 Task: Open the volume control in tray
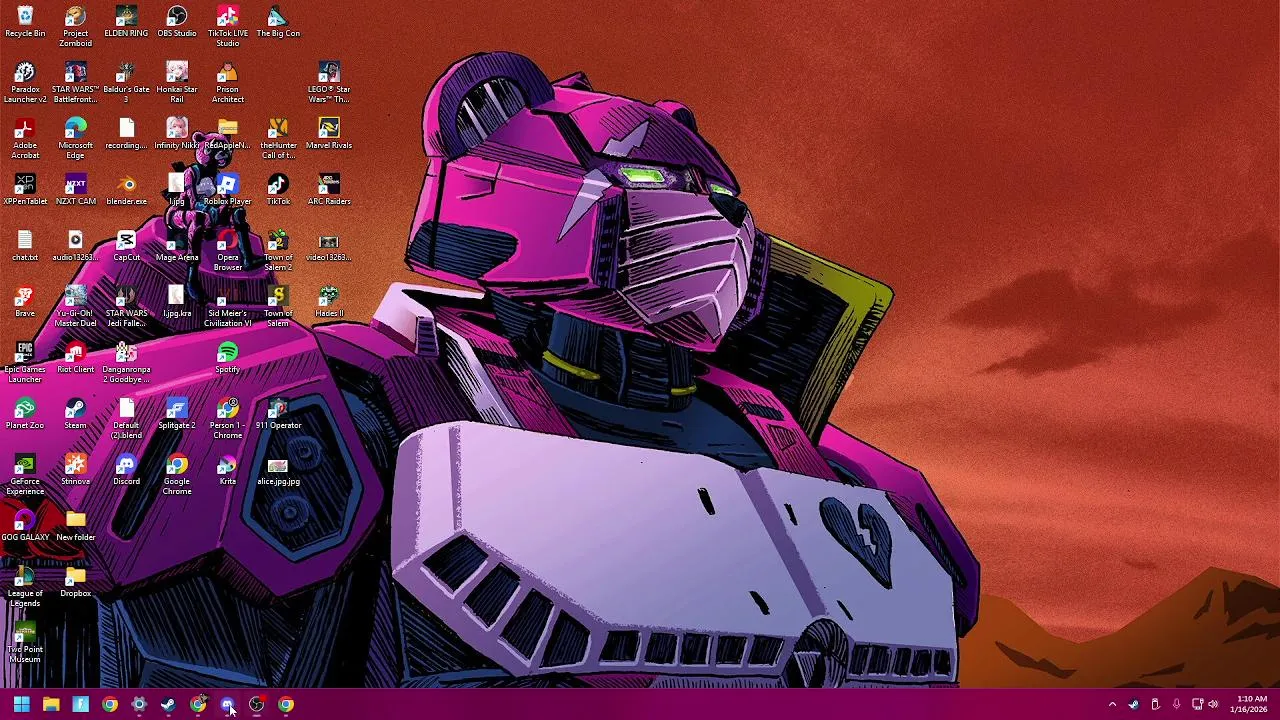[x=1214, y=704]
